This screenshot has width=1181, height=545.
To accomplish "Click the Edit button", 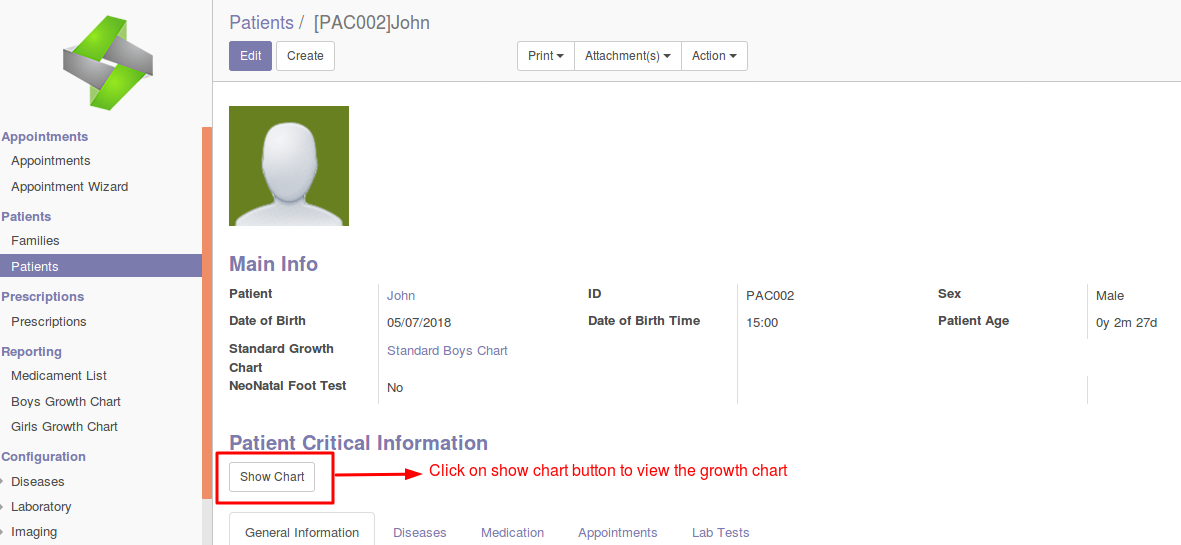I will (250, 56).
